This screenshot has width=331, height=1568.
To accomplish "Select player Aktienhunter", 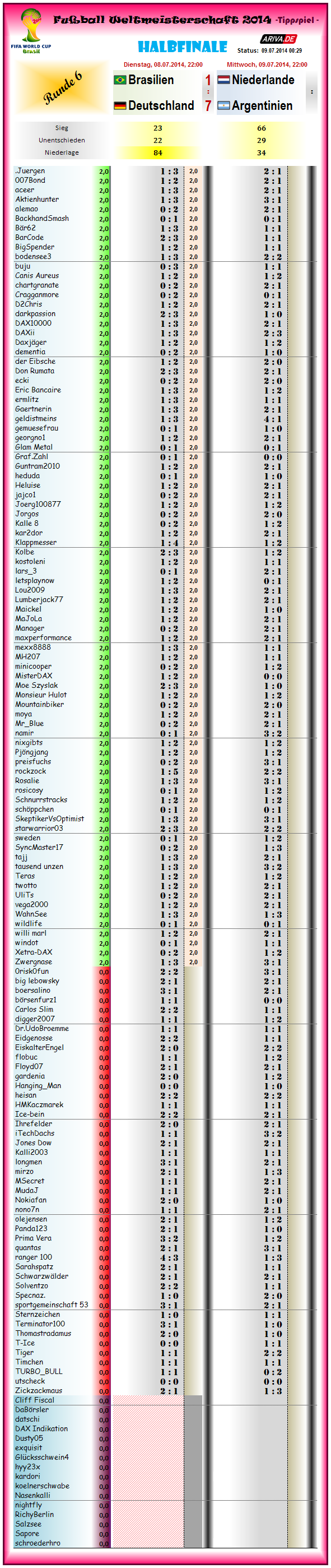I will click(x=36, y=199).
